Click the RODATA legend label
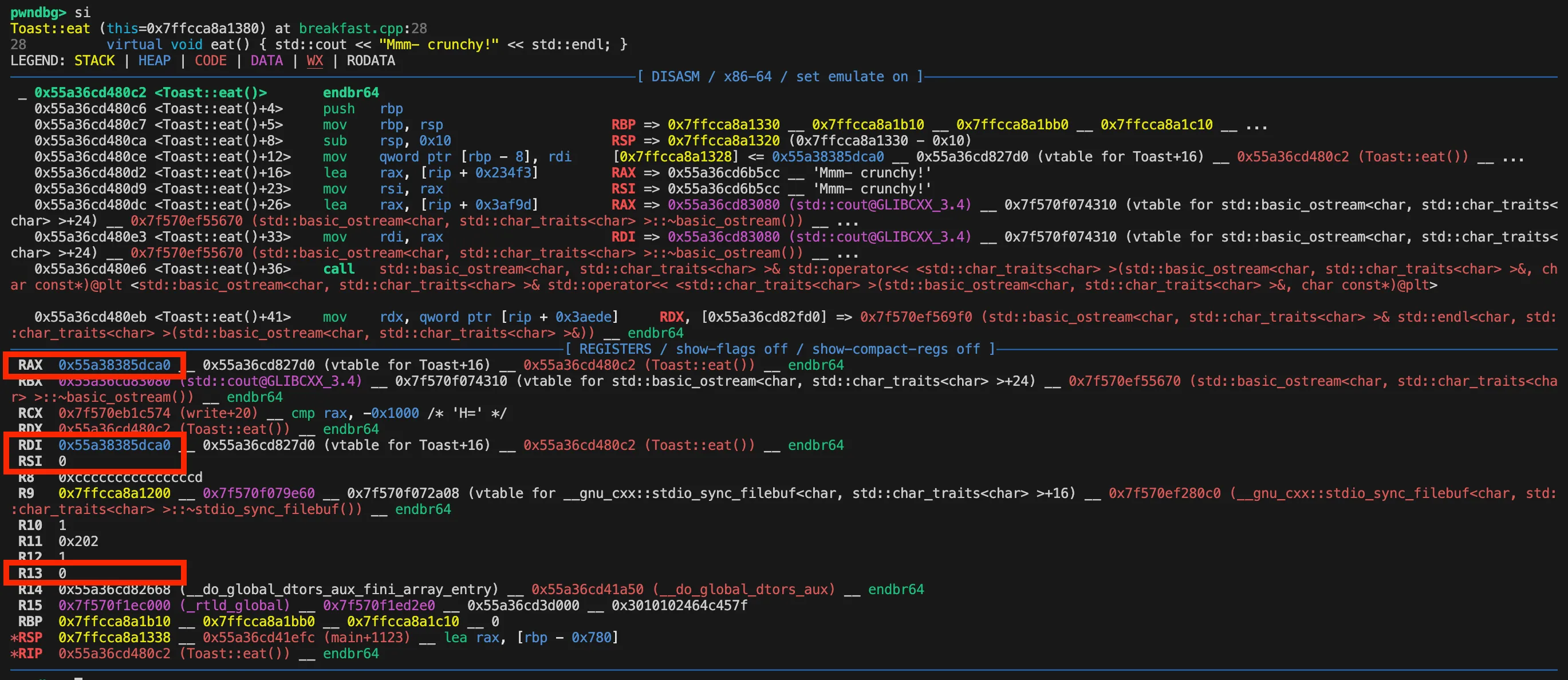The image size is (1568, 680). coord(371,61)
